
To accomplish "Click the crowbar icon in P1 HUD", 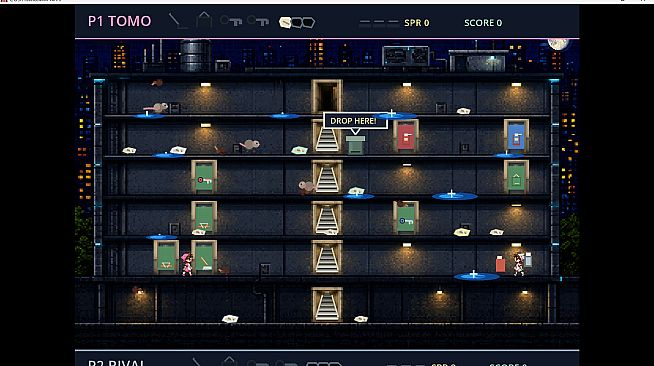I will click(178, 21).
